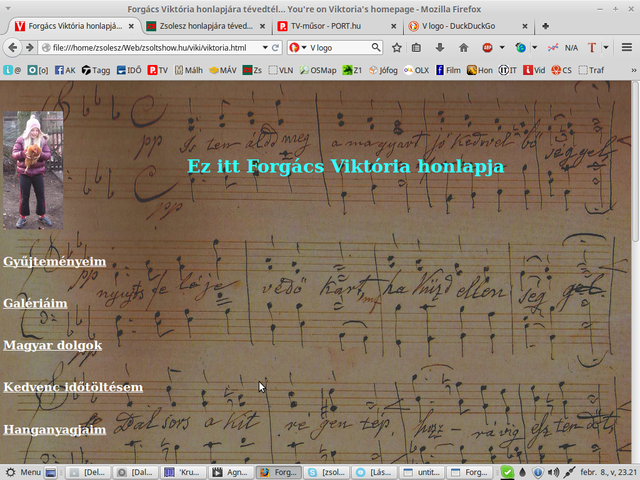Go to the Home page icon
The width and height of the screenshot is (640, 480).
[x=463, y=48]
